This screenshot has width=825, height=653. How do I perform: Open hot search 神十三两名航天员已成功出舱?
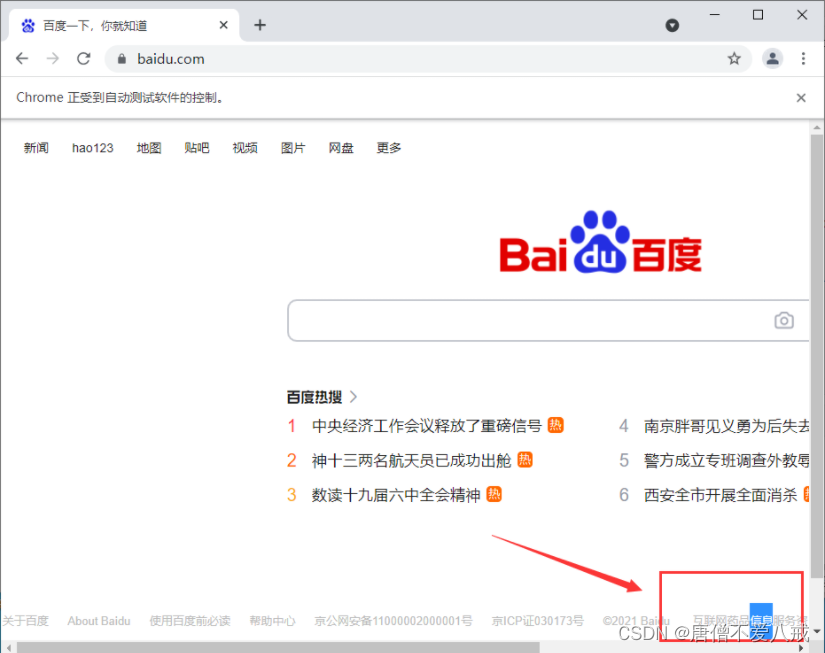tap(411, 460)
